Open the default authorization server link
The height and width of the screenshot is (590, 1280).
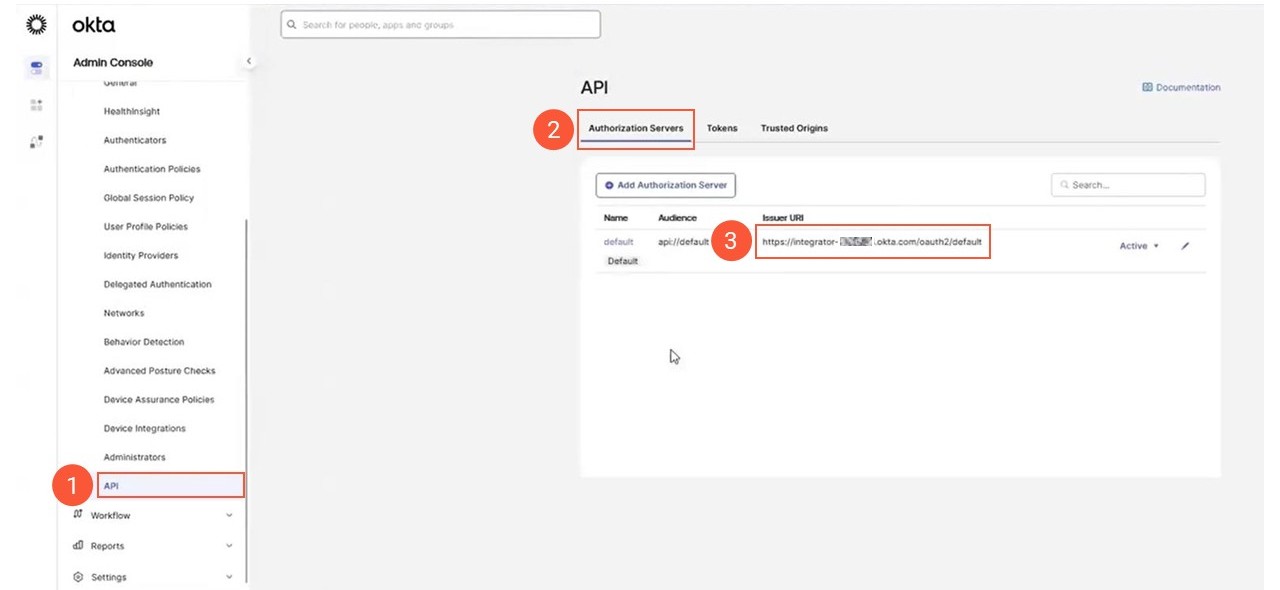618,242
